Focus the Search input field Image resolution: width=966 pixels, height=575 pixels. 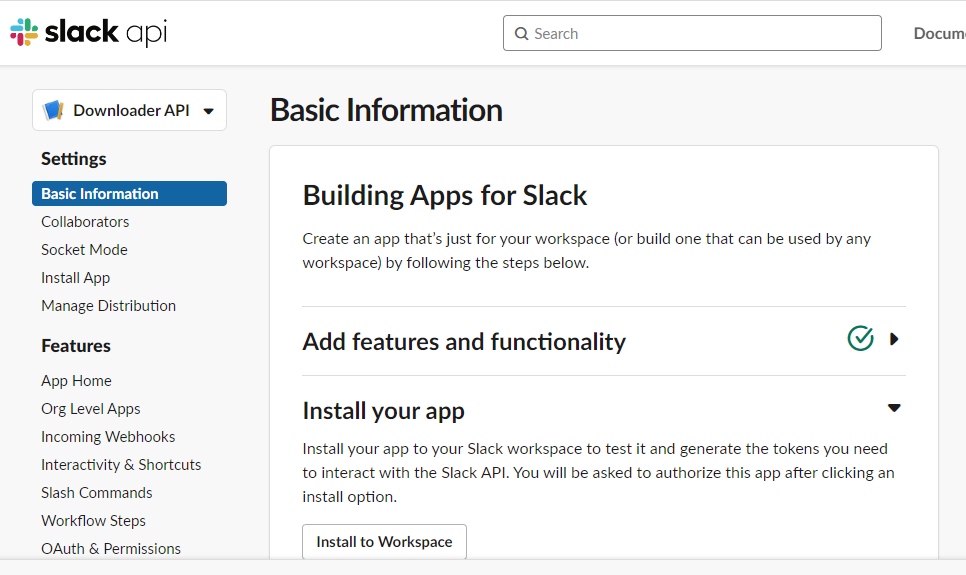(x=692, y=33)
